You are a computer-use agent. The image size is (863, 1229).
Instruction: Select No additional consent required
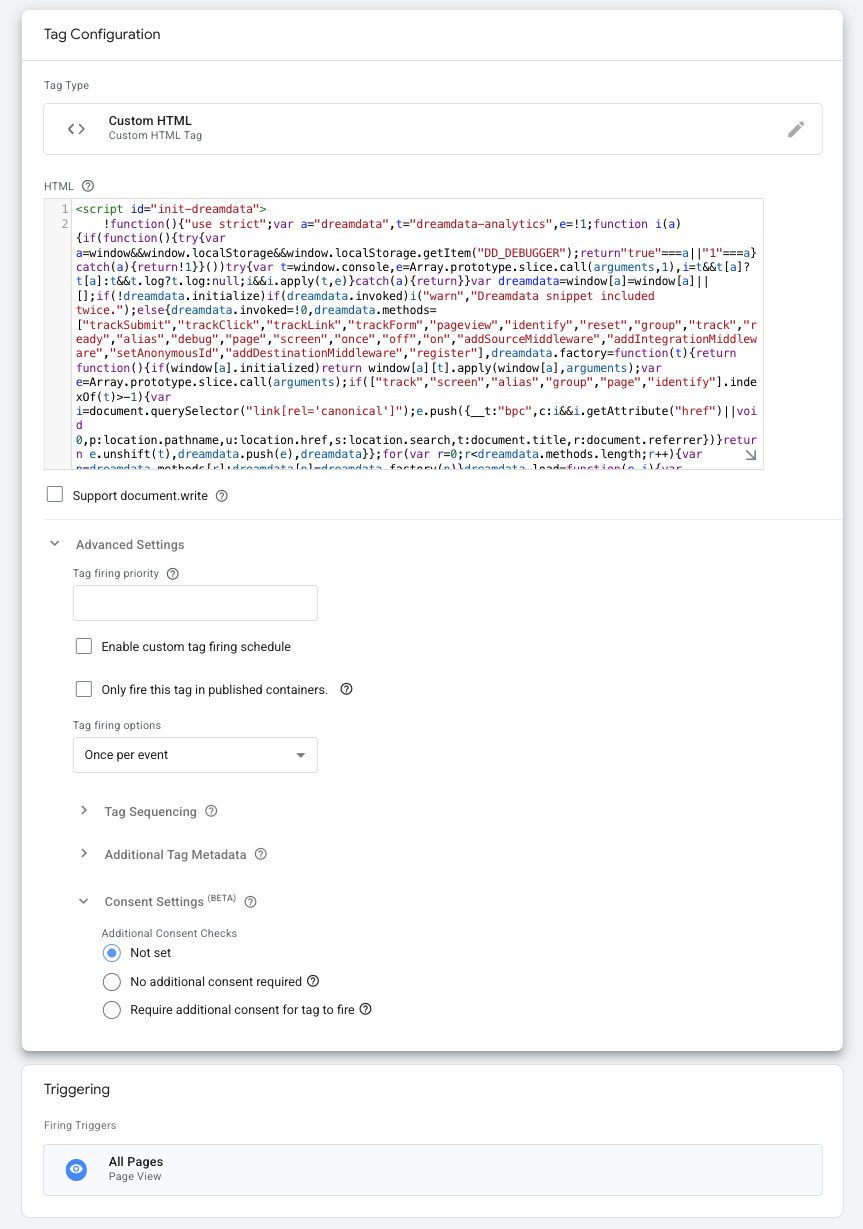click(111, 981)
